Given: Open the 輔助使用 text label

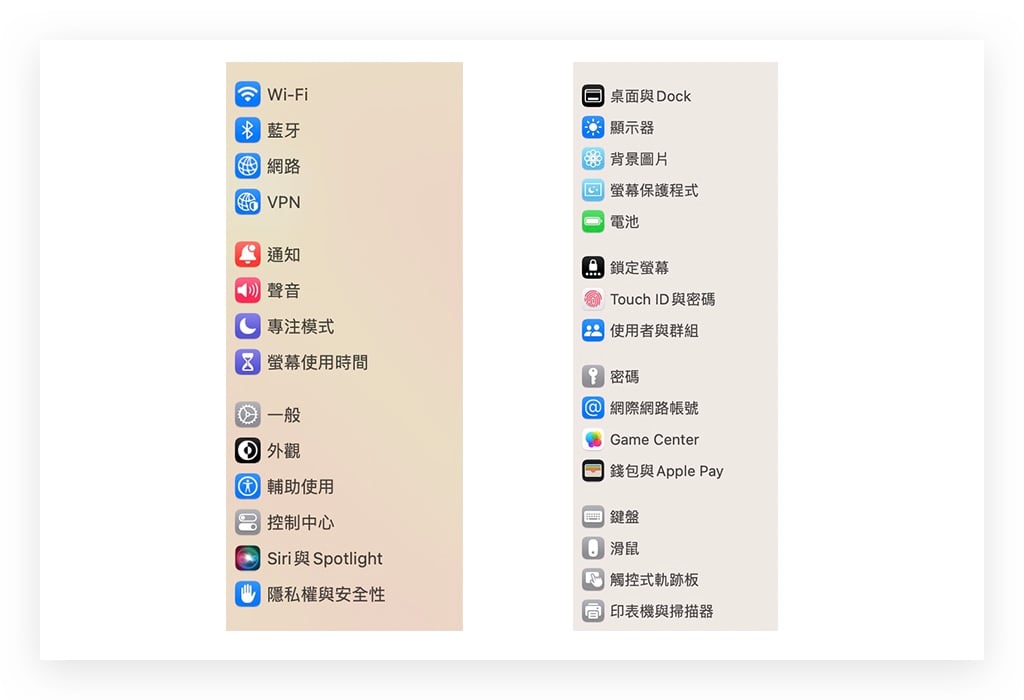Looking at the screenshot, I should [x=300, y=486].
